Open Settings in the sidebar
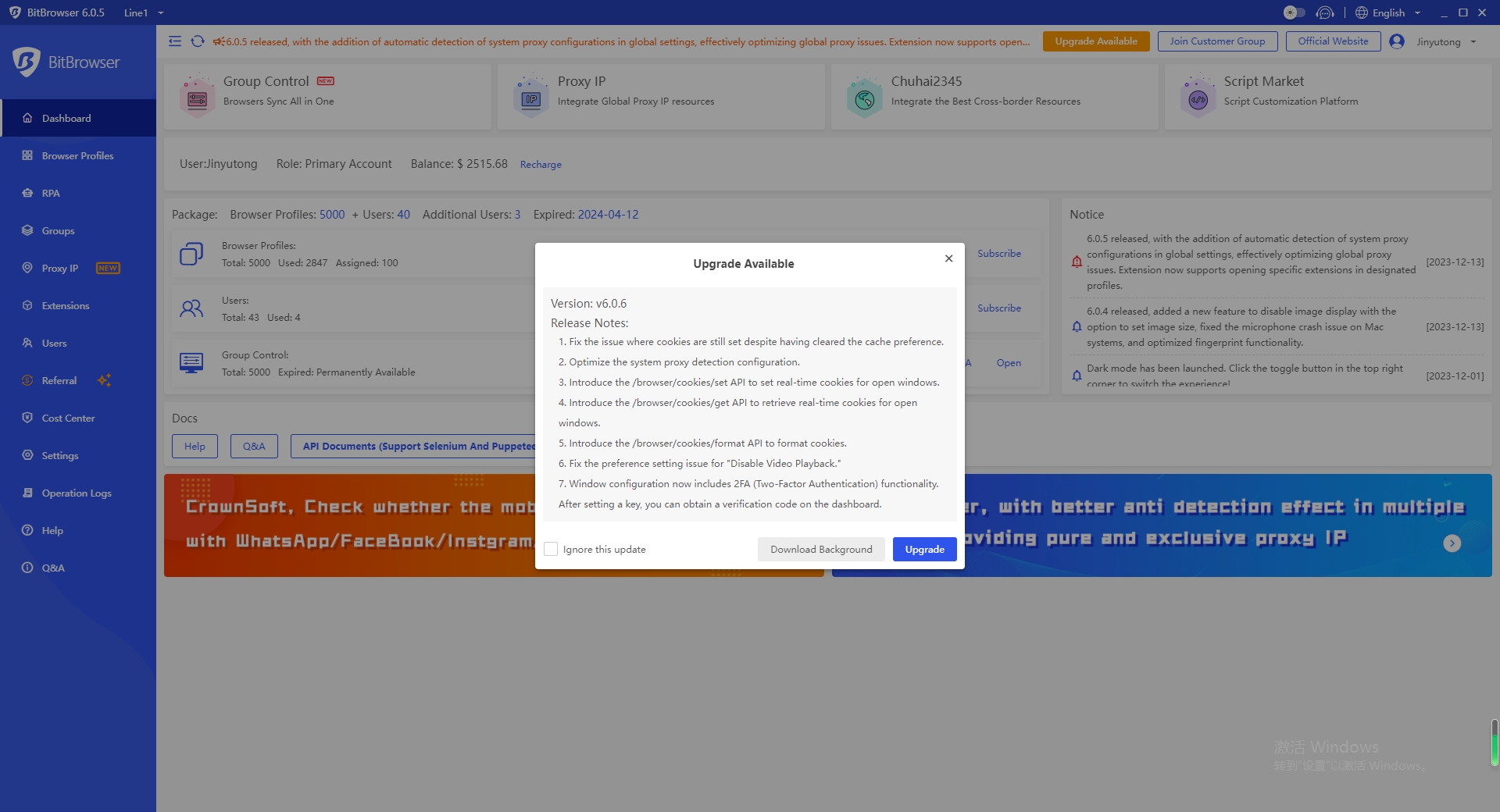Image resolution: width=1500 pixels, height=812 pixels. click(78, 455)
